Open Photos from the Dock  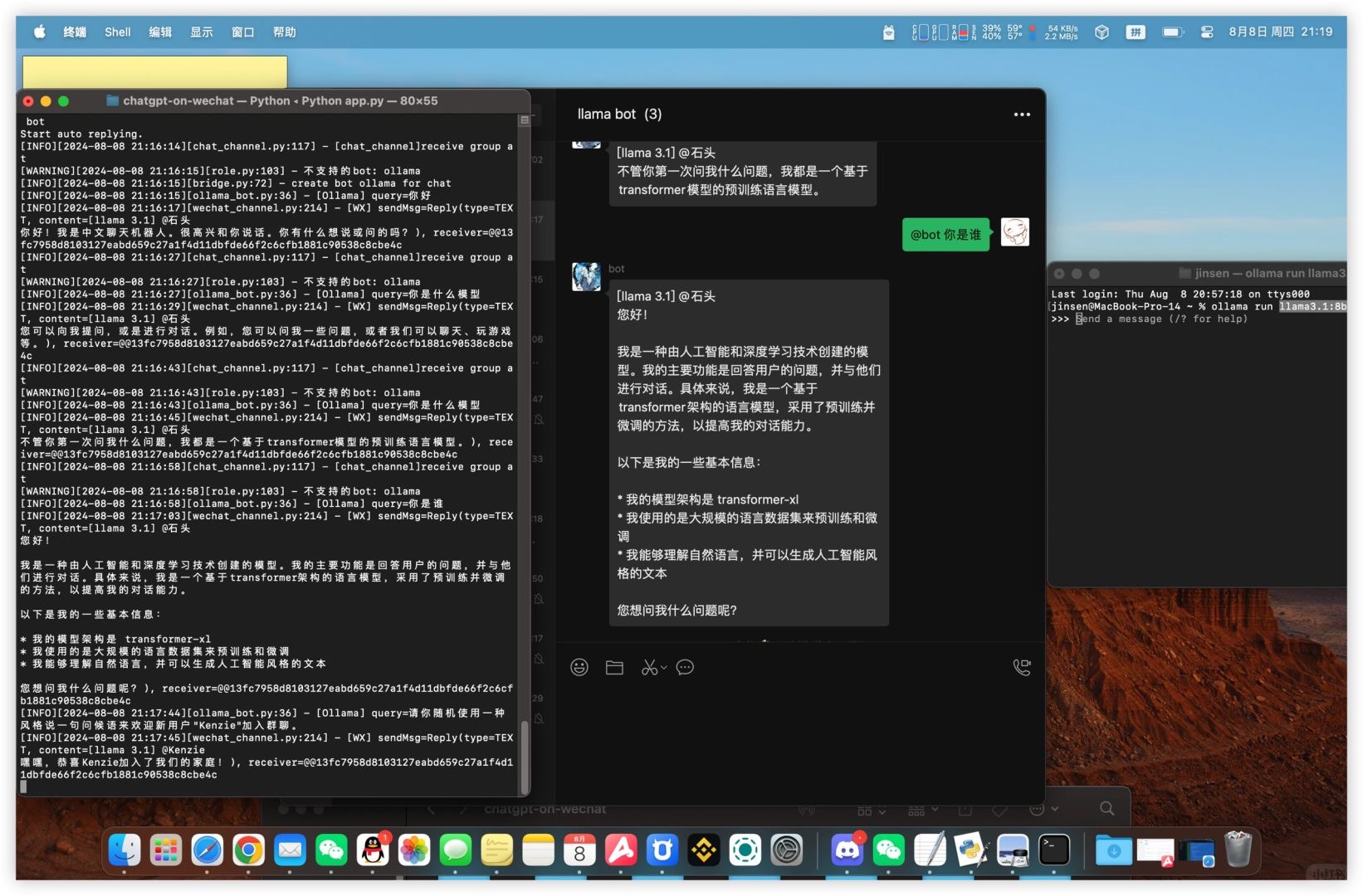[414, 850]
